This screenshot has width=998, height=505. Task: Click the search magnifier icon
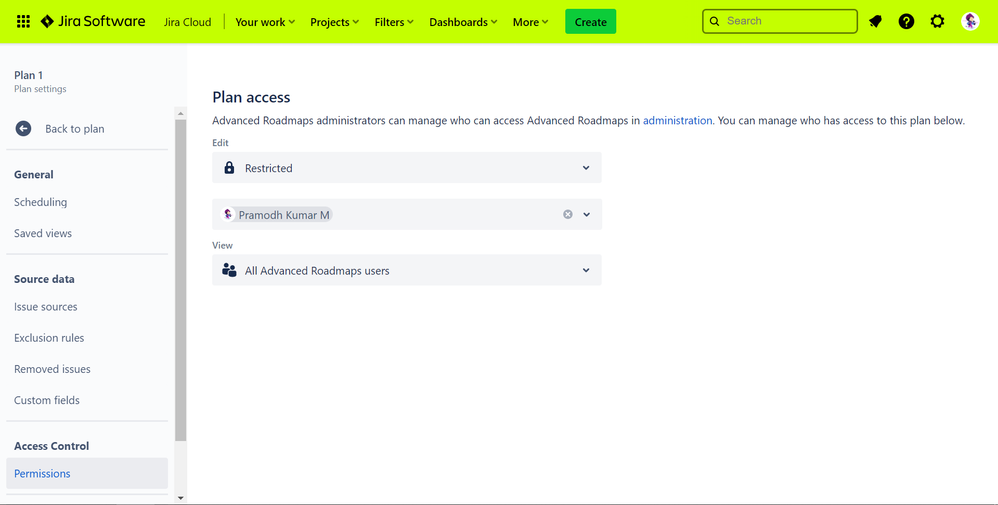tap(715, 21)
